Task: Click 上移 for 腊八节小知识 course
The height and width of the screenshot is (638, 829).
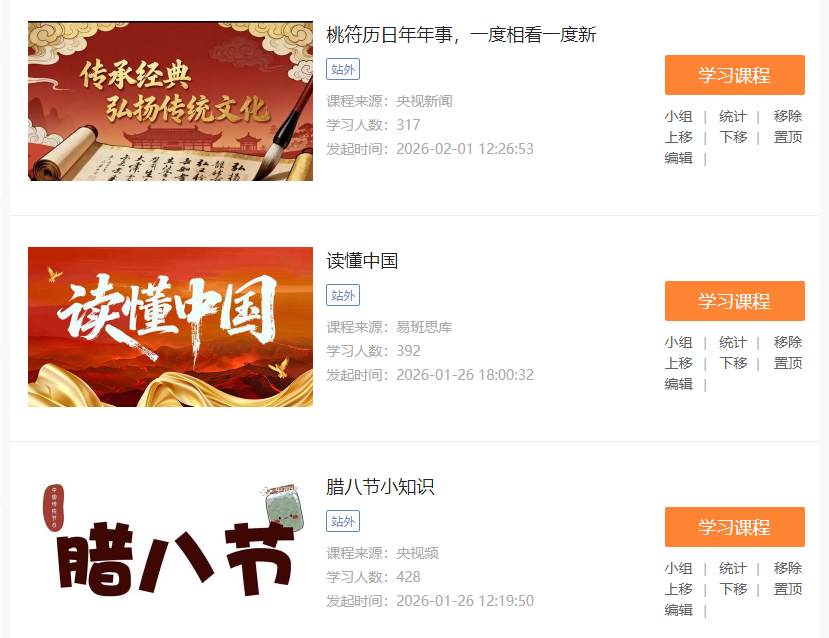Action: click(678, 589)
